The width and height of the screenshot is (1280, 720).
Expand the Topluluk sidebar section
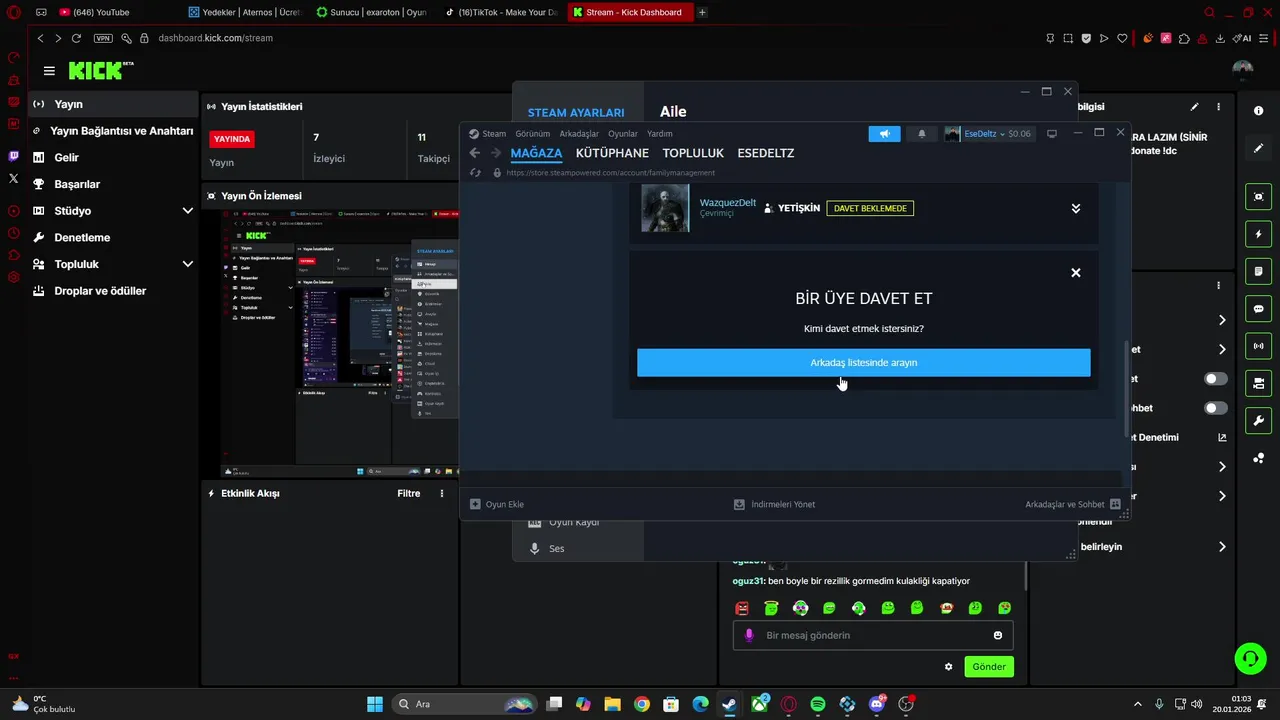click(113, 264)
